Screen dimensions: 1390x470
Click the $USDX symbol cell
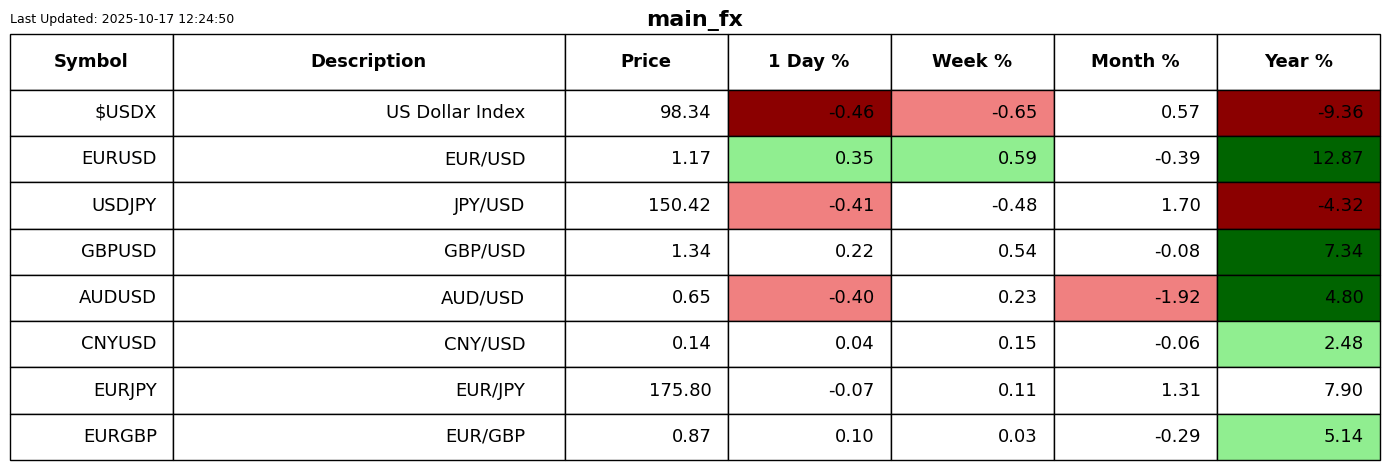point(125,113)
